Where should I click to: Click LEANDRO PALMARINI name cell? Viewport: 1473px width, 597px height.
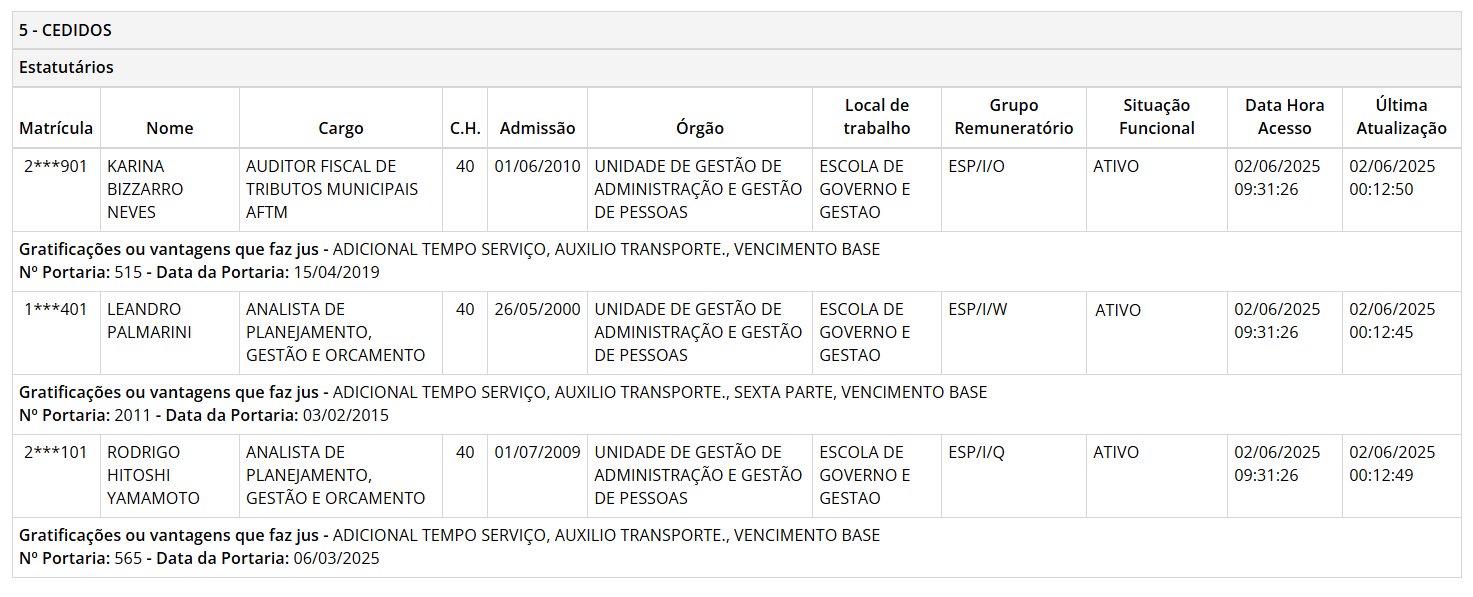pos(150,320)
